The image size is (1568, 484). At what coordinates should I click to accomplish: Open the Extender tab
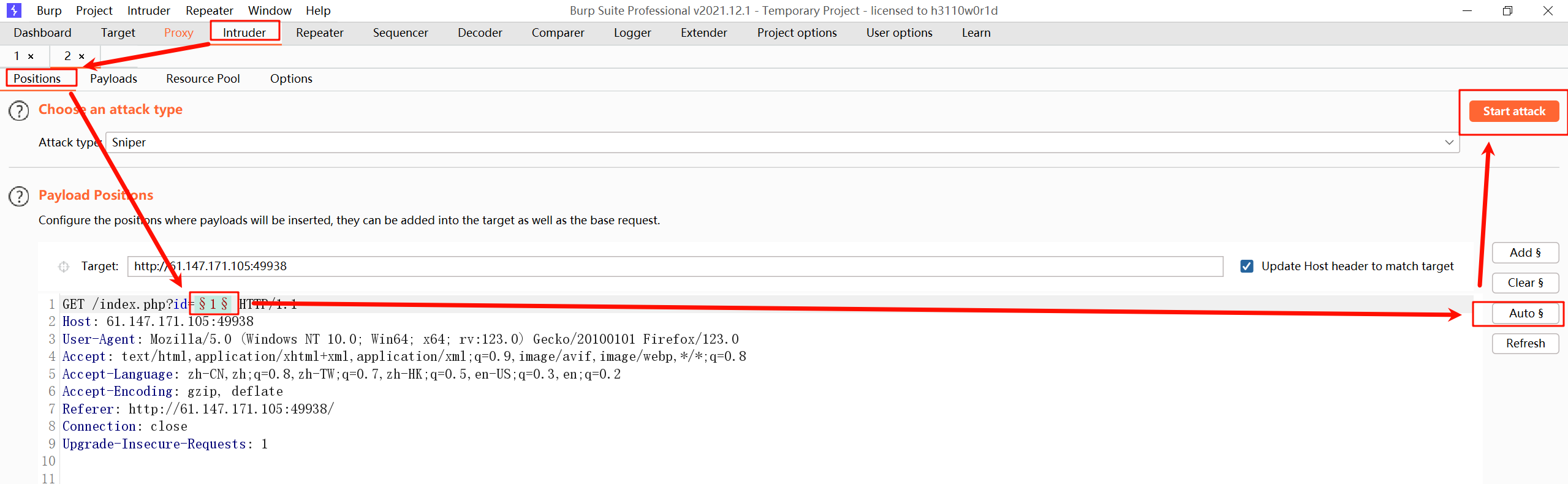(704, 33)
